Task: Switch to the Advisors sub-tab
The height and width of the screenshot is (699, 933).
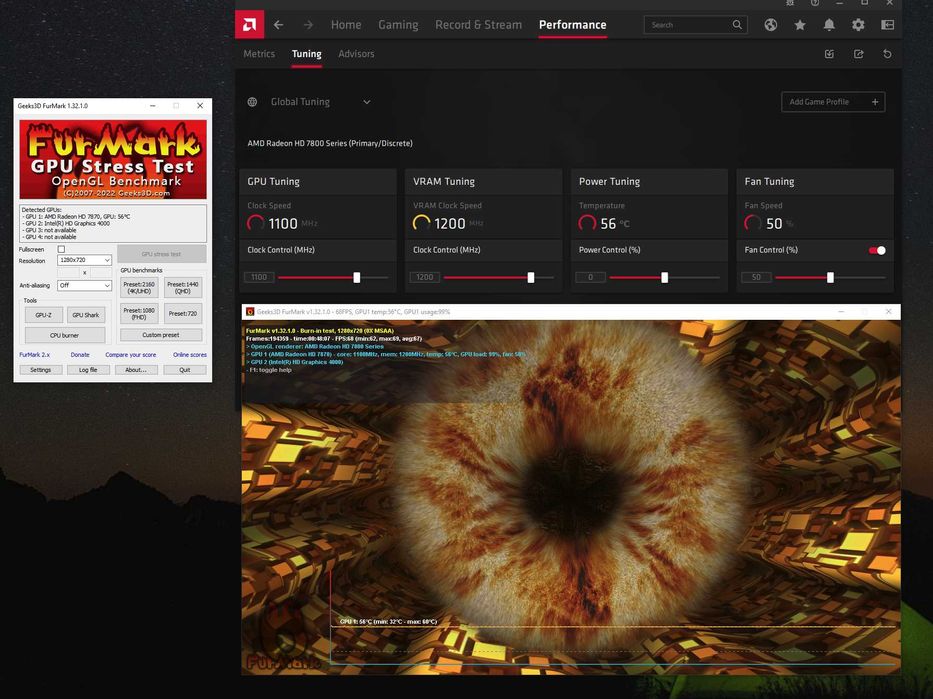Action: 356,54
